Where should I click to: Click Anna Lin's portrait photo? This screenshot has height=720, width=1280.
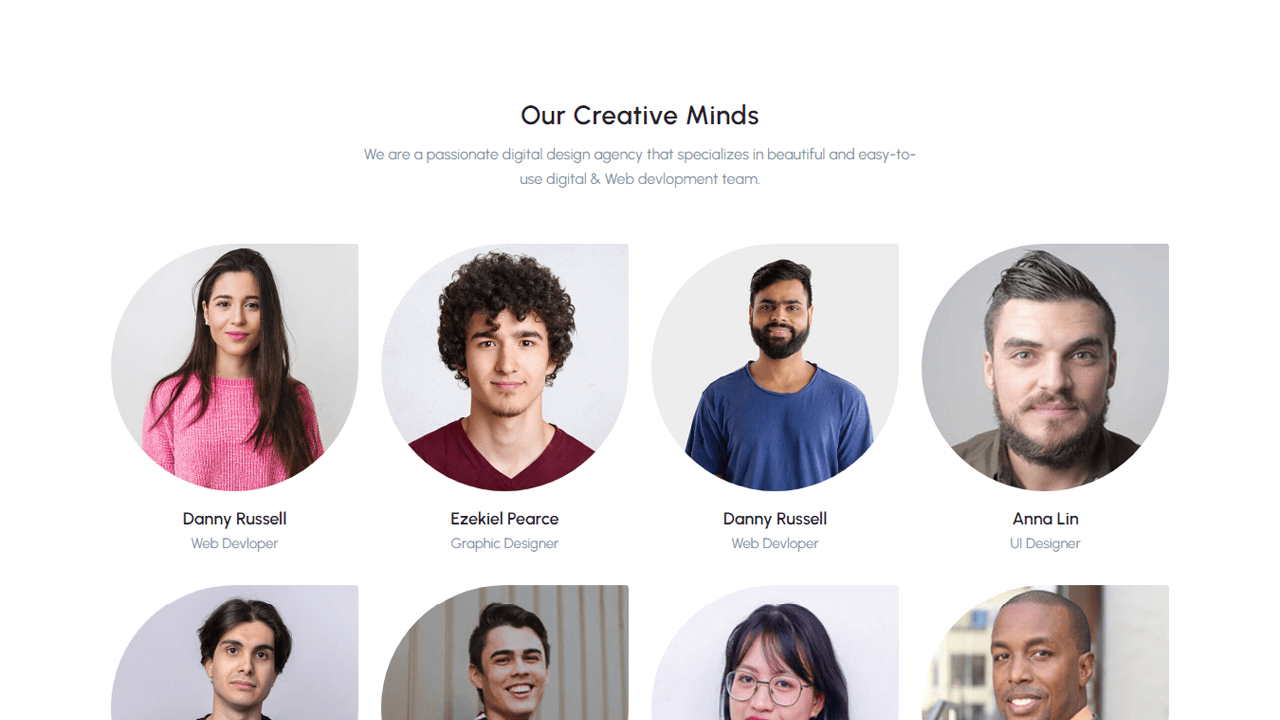[x=1045, y=367]
